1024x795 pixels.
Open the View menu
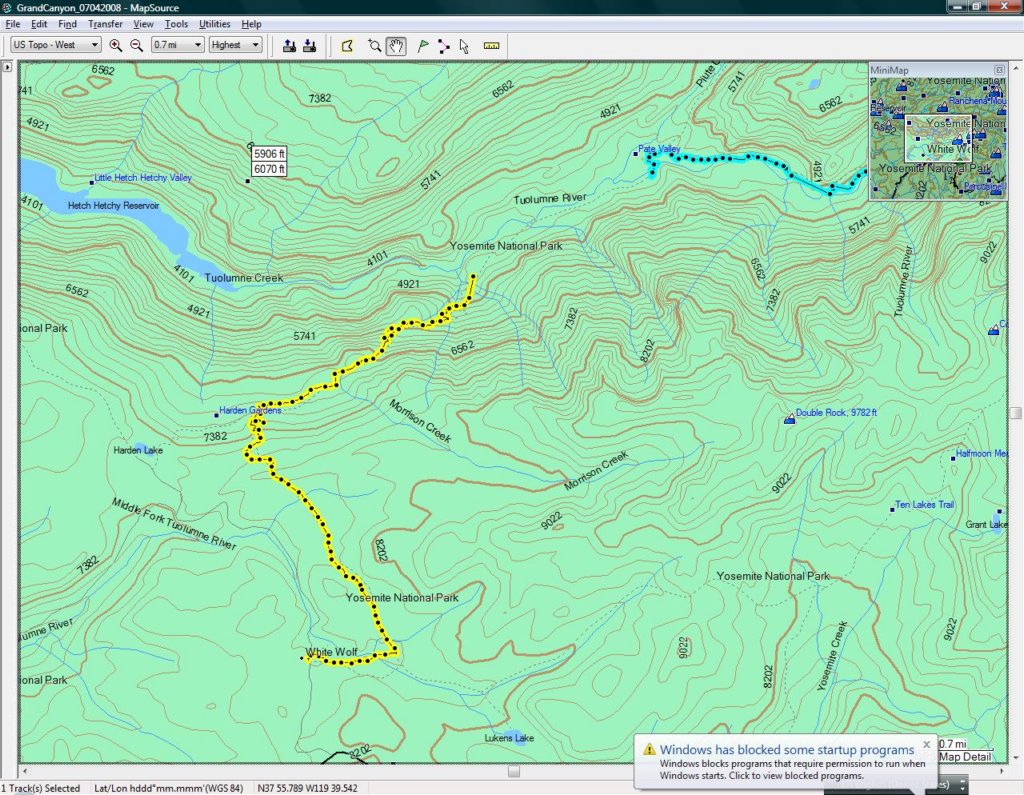(143, 24)
